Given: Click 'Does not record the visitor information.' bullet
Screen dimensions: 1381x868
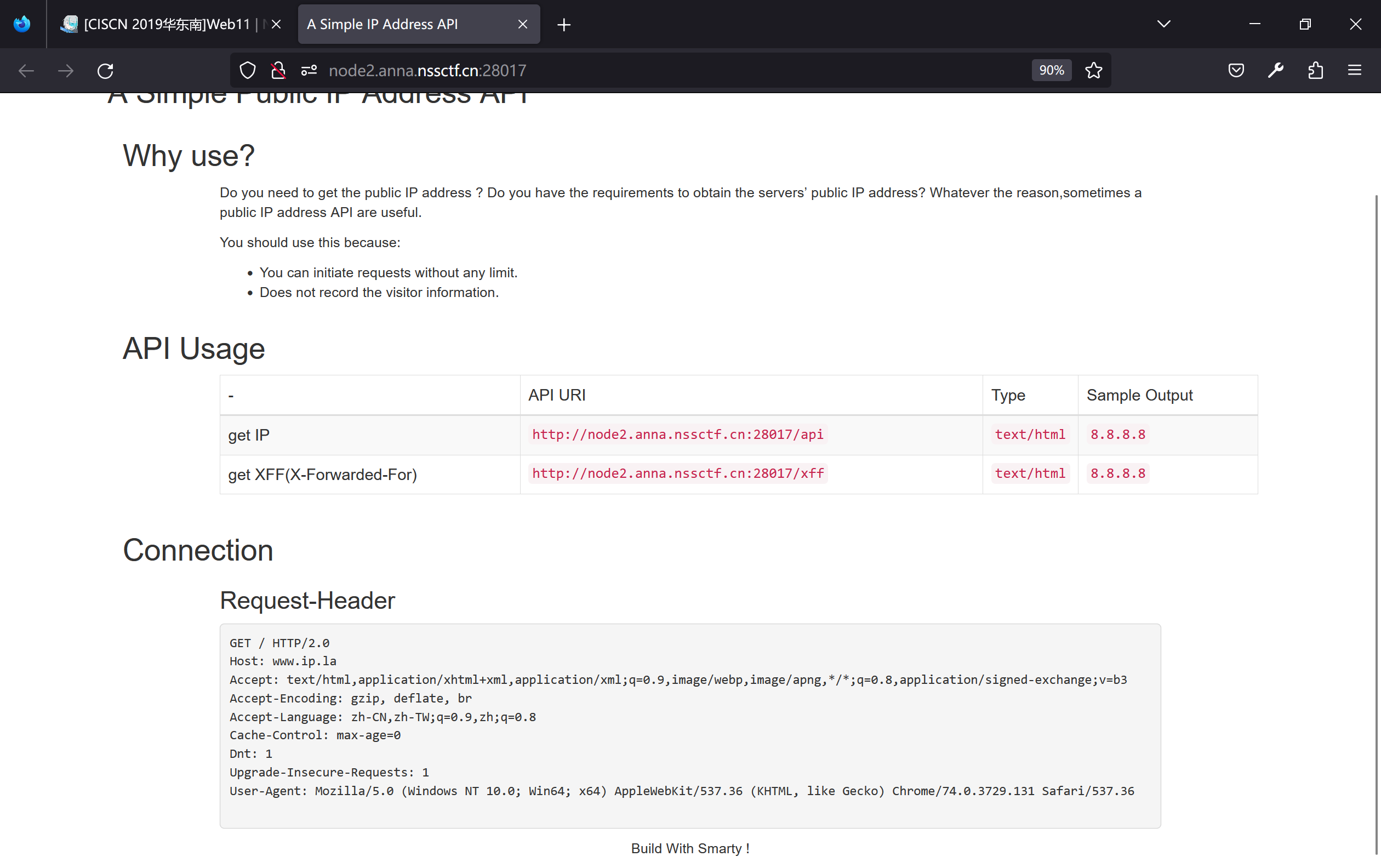Looking at the screenshot, I should point(379,293).
